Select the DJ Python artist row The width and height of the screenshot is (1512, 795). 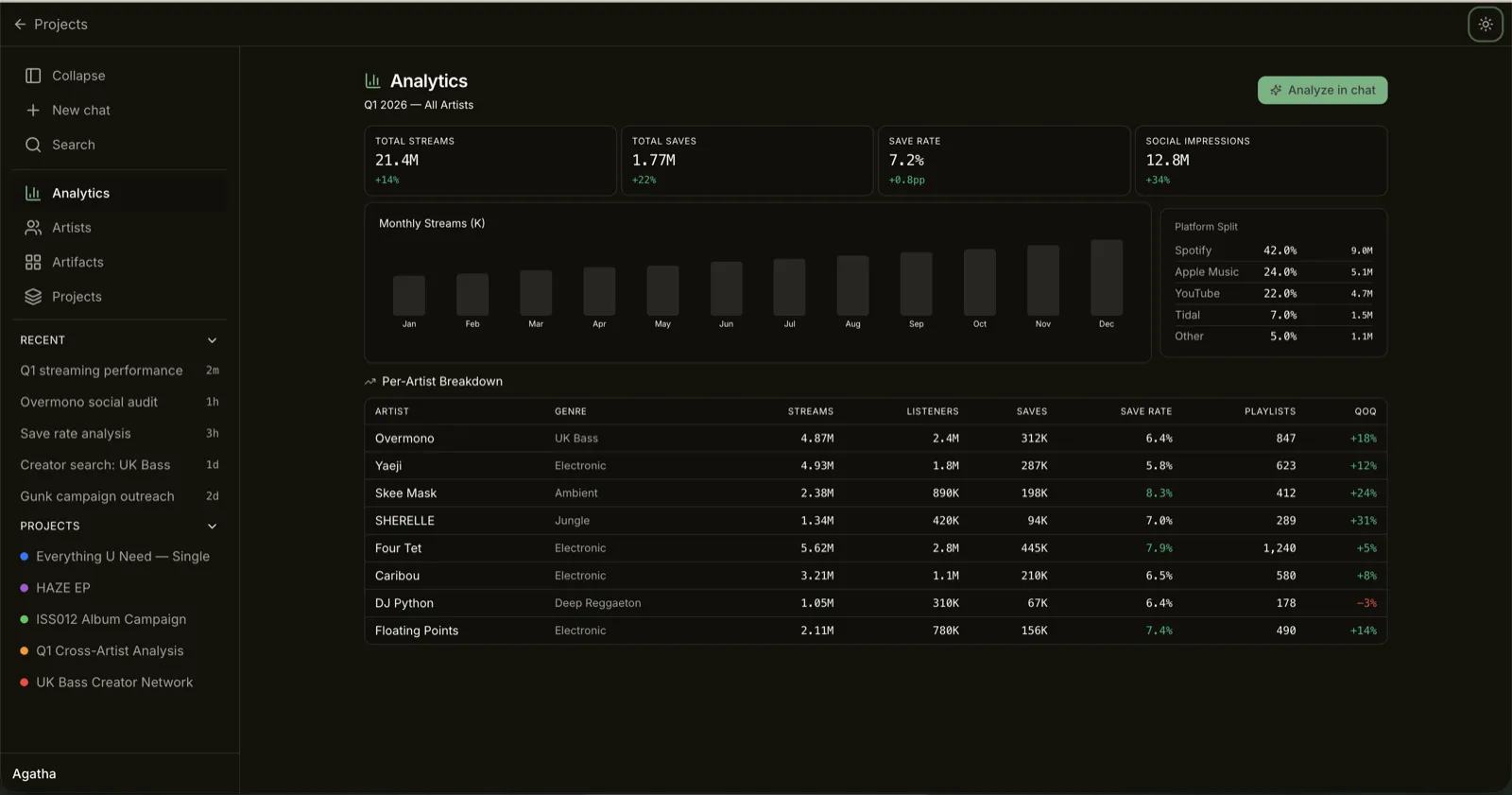[x=876, y=603]
